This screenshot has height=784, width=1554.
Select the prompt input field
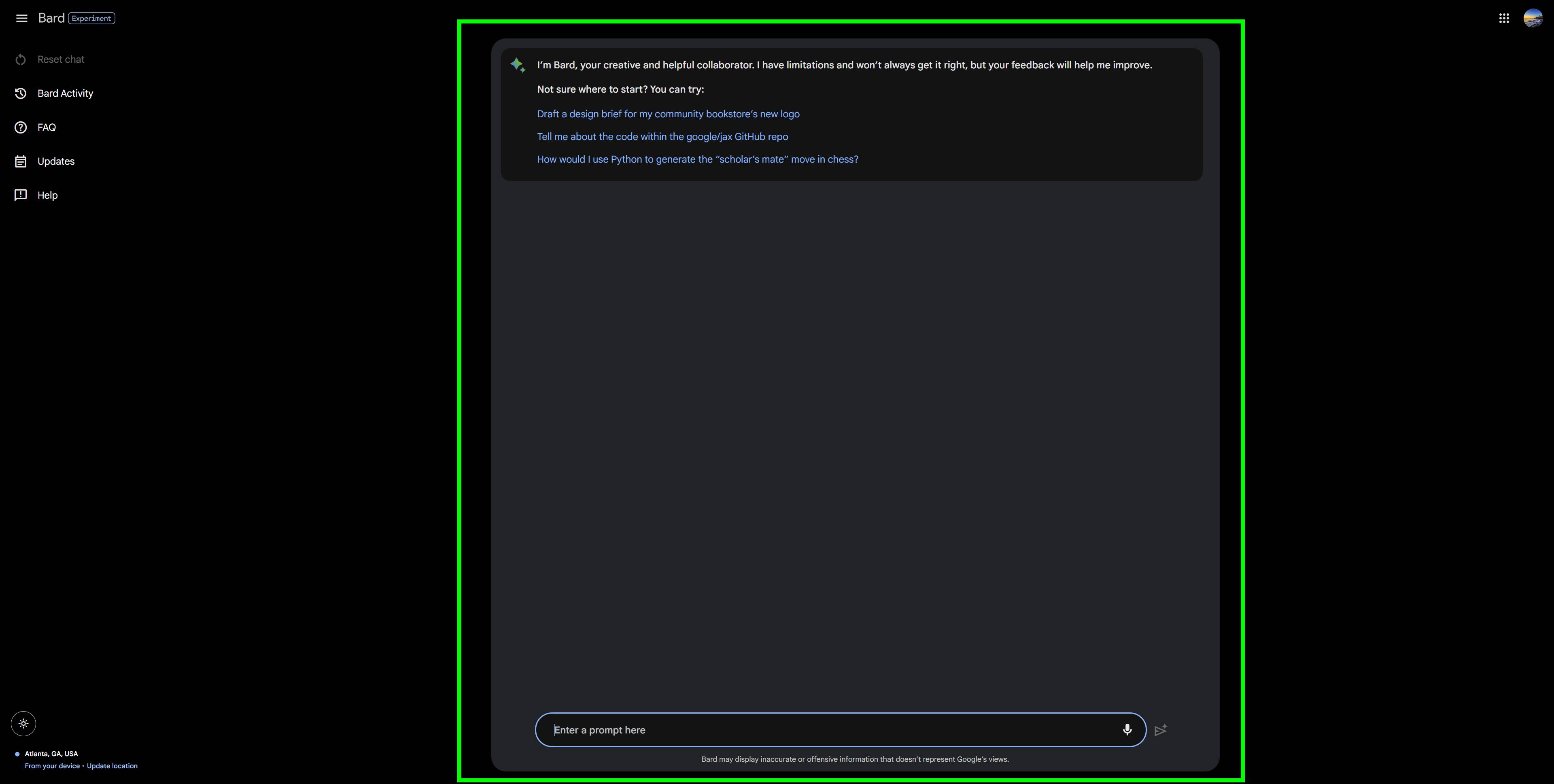[x=840, y=729]
